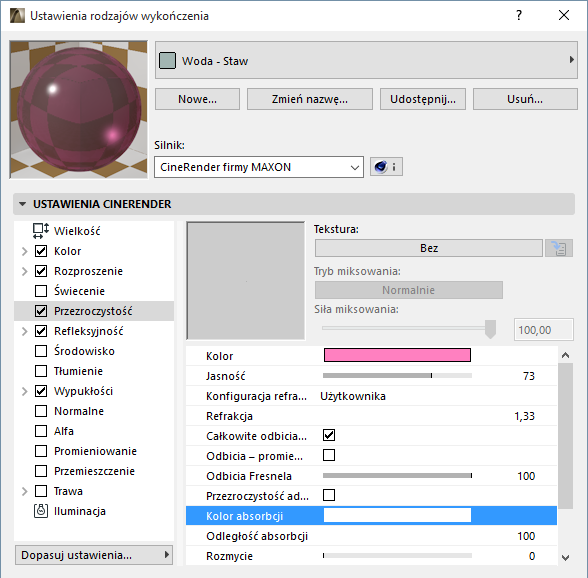Expand the Wypukłości tree item
Image resolution: width=588 pixels, height=578 pixels.
(24, 391)
